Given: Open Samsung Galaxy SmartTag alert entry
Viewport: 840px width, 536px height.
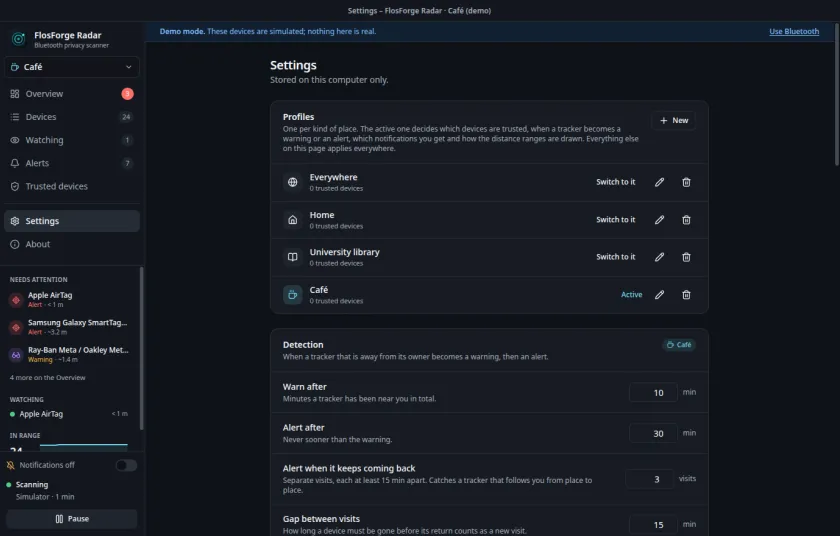Looking at the screenshot, I should point(72,327).
